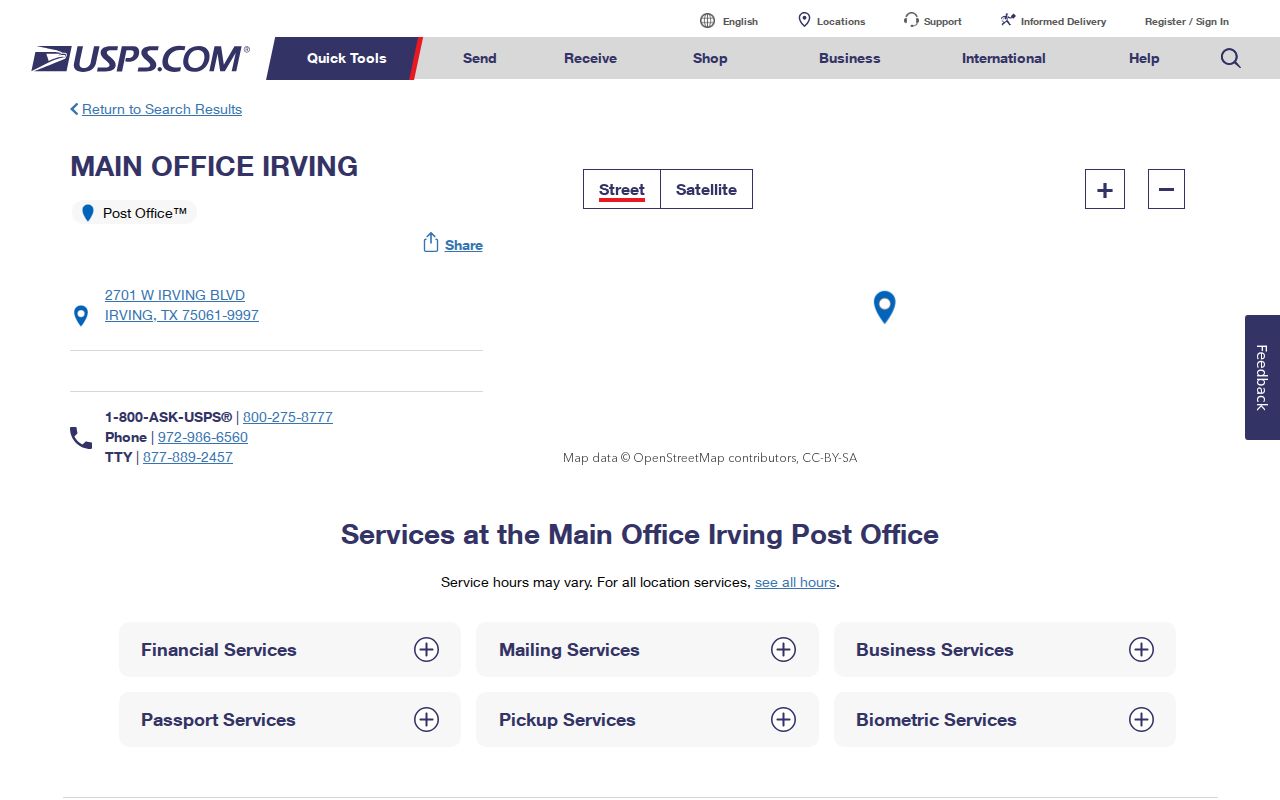
Task: Open the International menu
Action: click(1004, 58)
